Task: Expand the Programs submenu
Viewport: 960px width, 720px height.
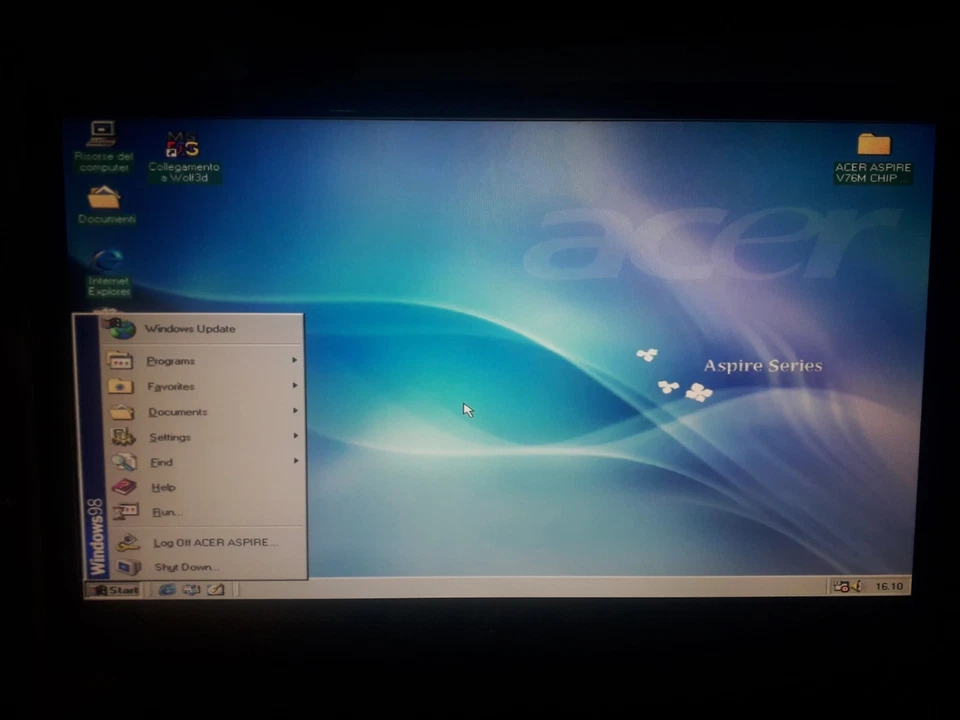Action: (170, 361)
